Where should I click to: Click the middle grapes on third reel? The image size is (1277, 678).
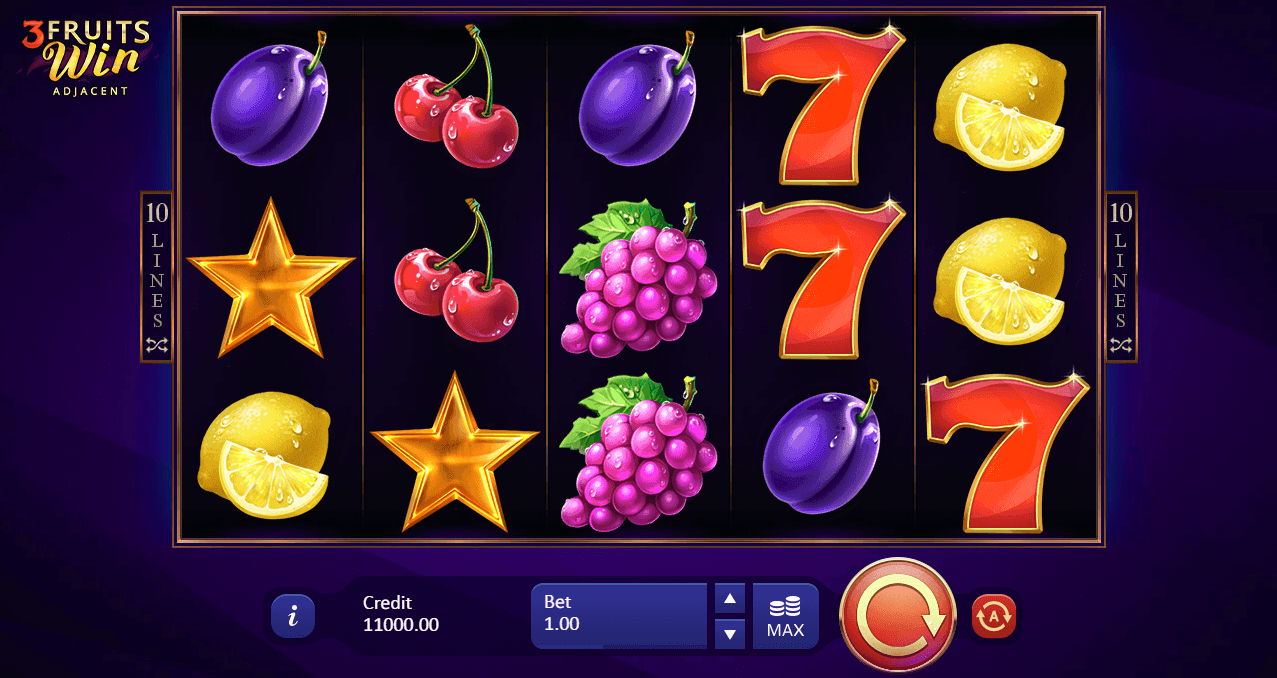(638, 278)
